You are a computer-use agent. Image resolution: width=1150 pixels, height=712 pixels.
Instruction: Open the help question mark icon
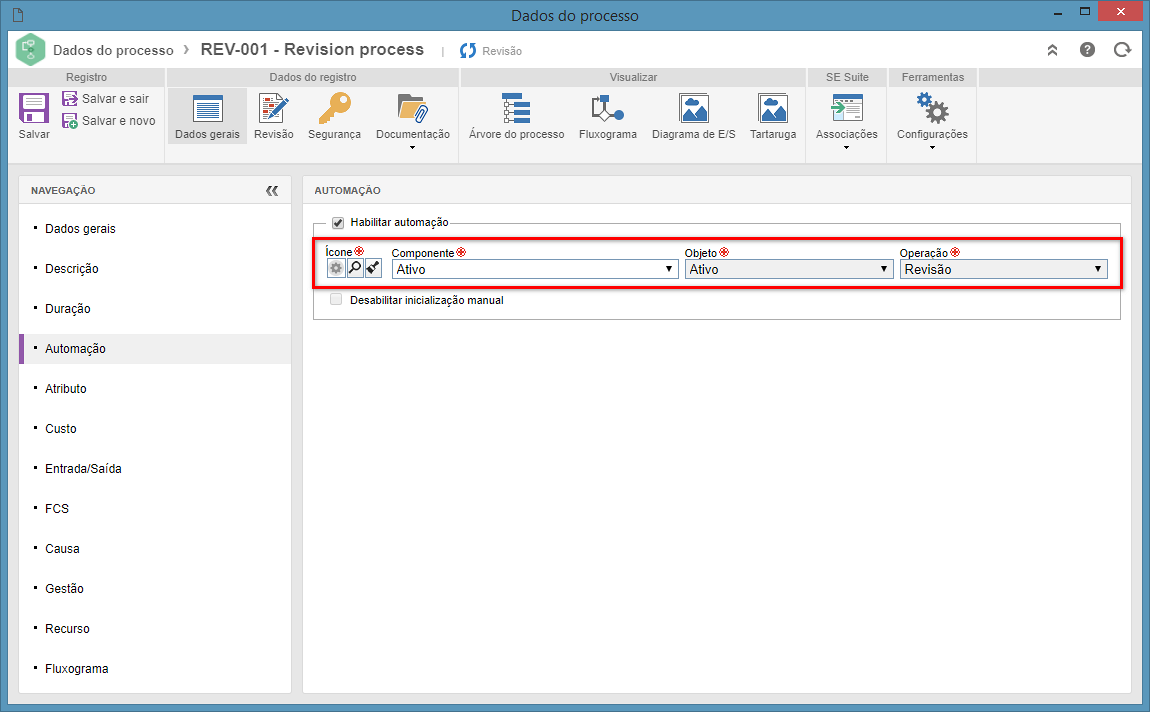[1088, 50]
